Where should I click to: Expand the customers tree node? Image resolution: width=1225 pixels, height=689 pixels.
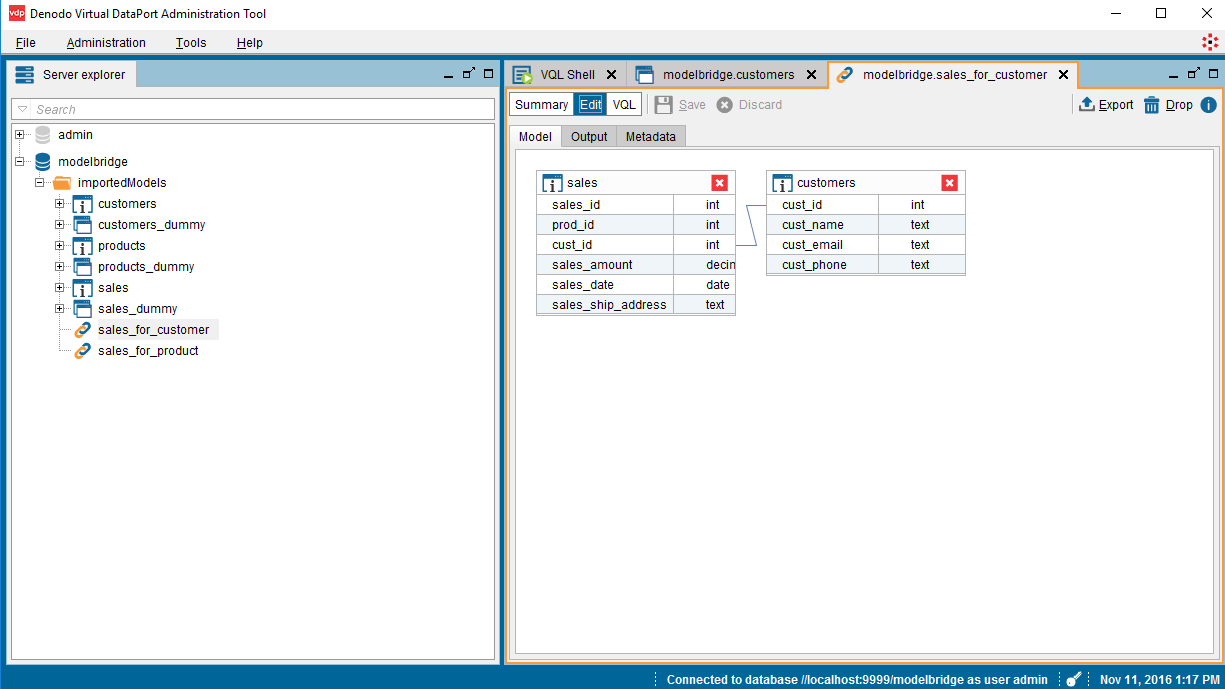point(60,204)
